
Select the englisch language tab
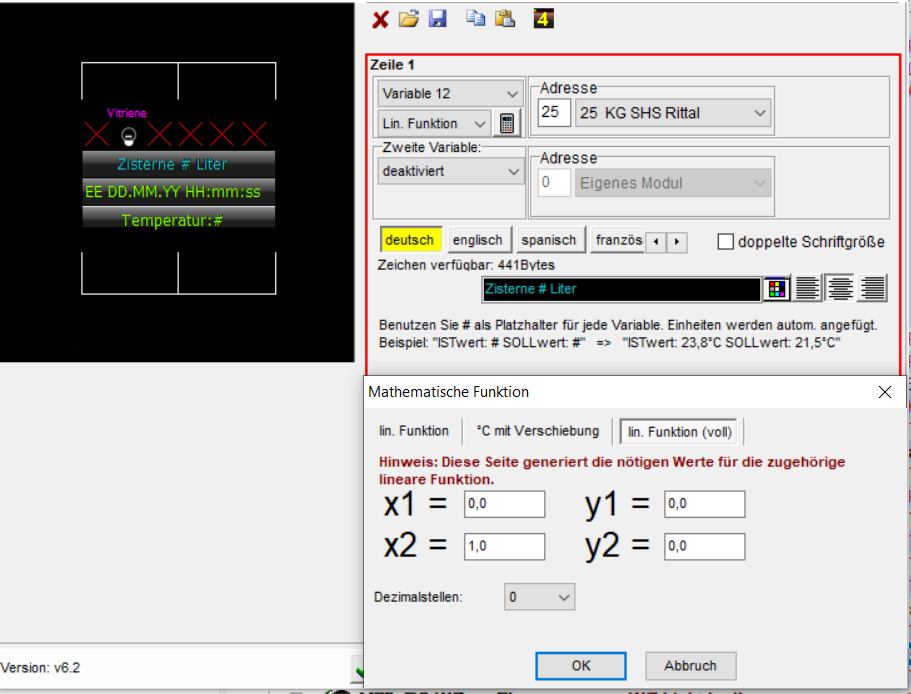click(478, 240)
